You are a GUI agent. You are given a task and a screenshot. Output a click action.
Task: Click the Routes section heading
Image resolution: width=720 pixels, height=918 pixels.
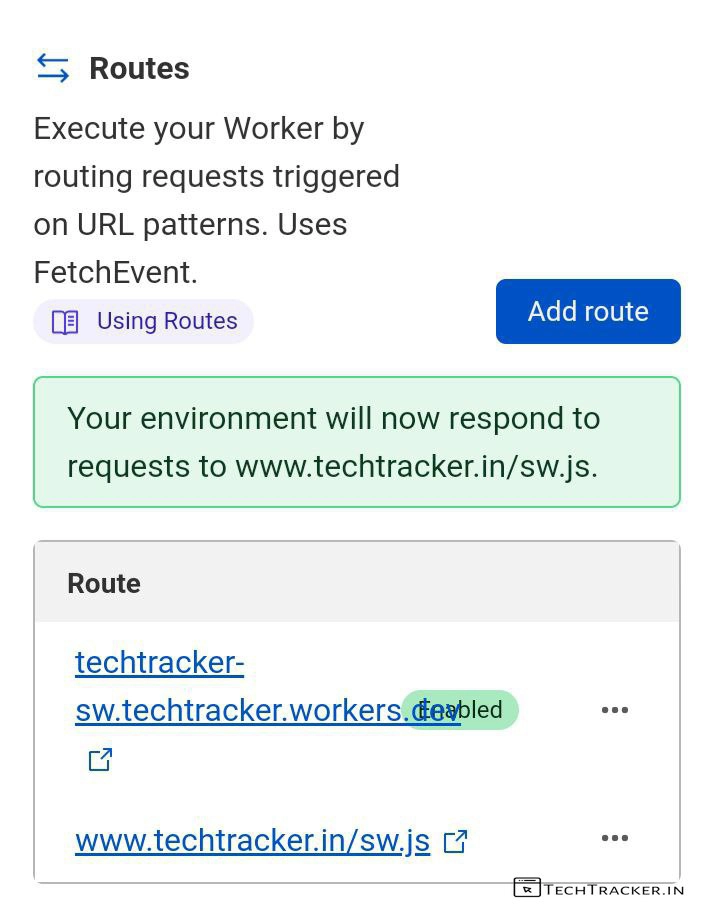(x=139, y=68)
